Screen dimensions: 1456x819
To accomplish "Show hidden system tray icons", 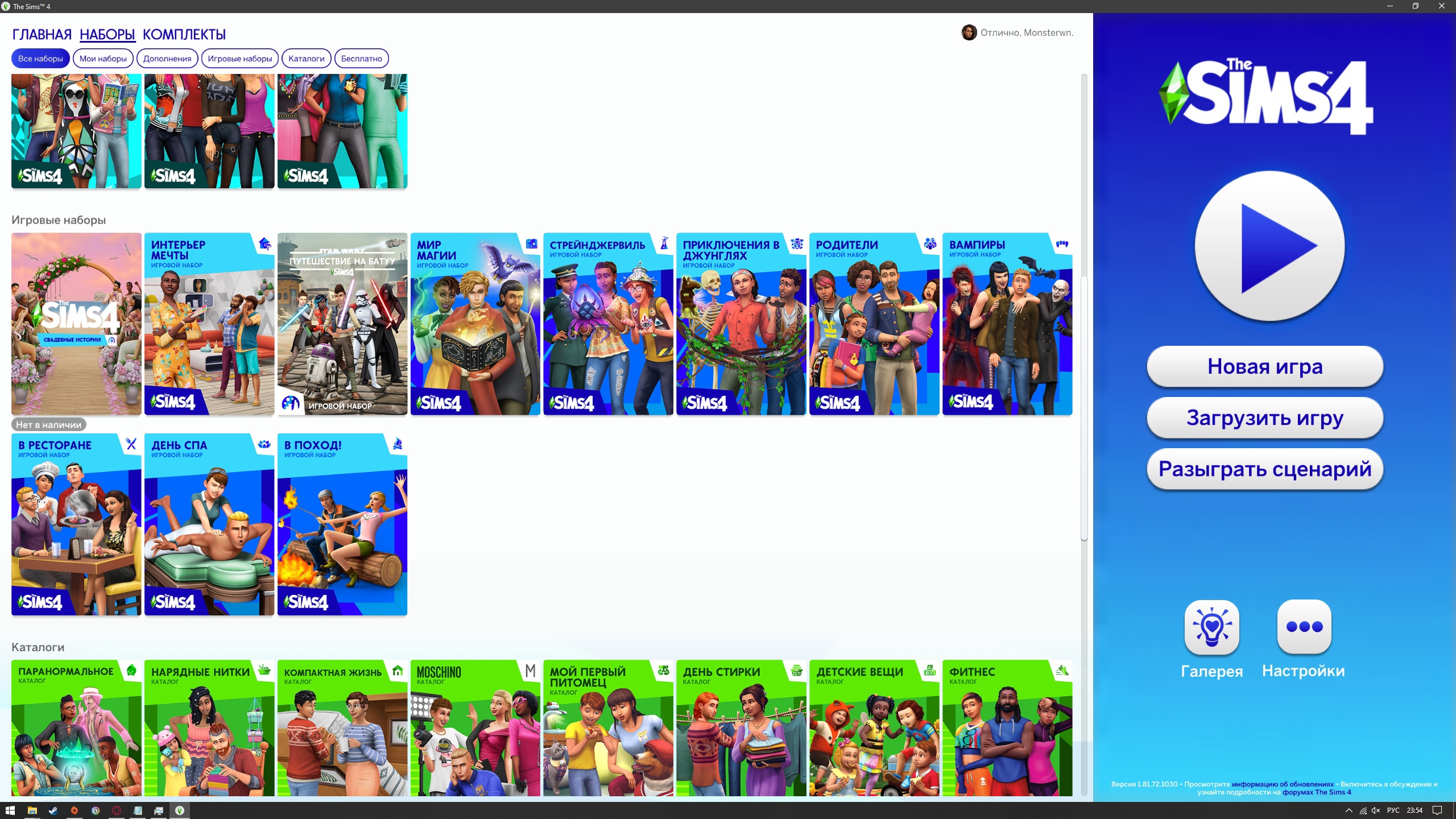I will pyautogui.click(x=1349, y=810).
